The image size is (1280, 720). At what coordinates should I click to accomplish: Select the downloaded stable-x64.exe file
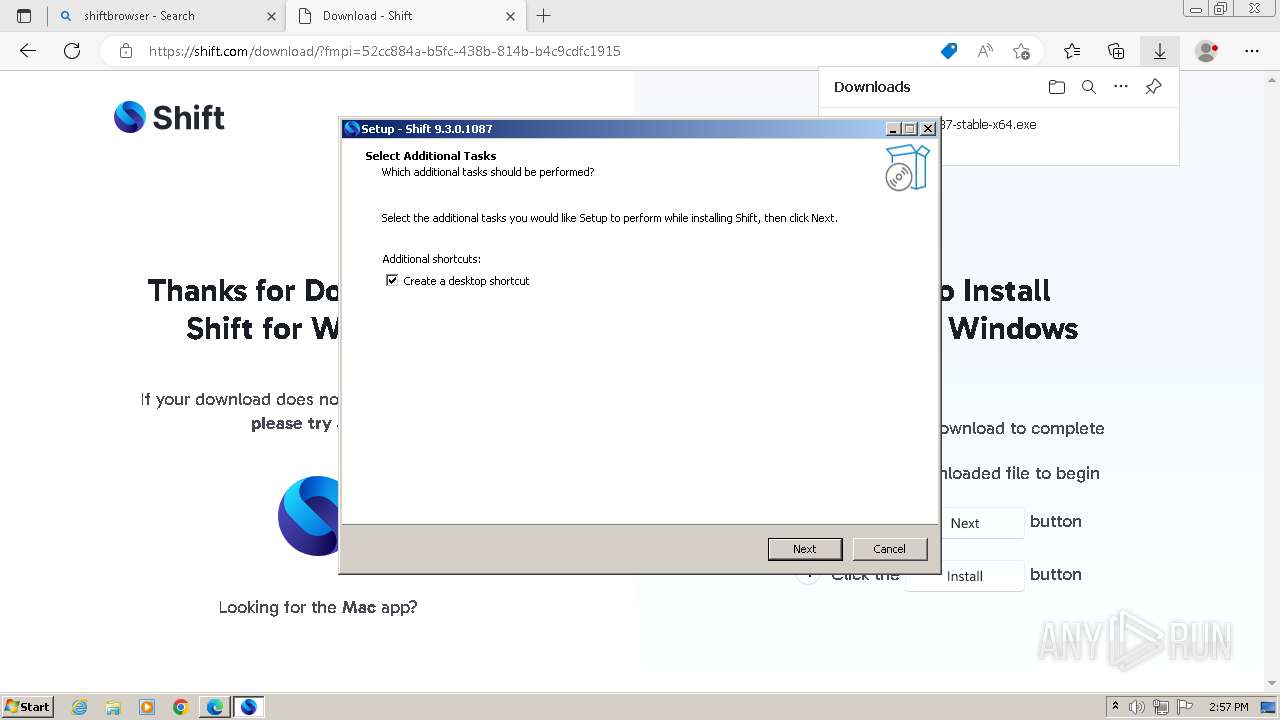pyautogui.click(x=987, y=125)
